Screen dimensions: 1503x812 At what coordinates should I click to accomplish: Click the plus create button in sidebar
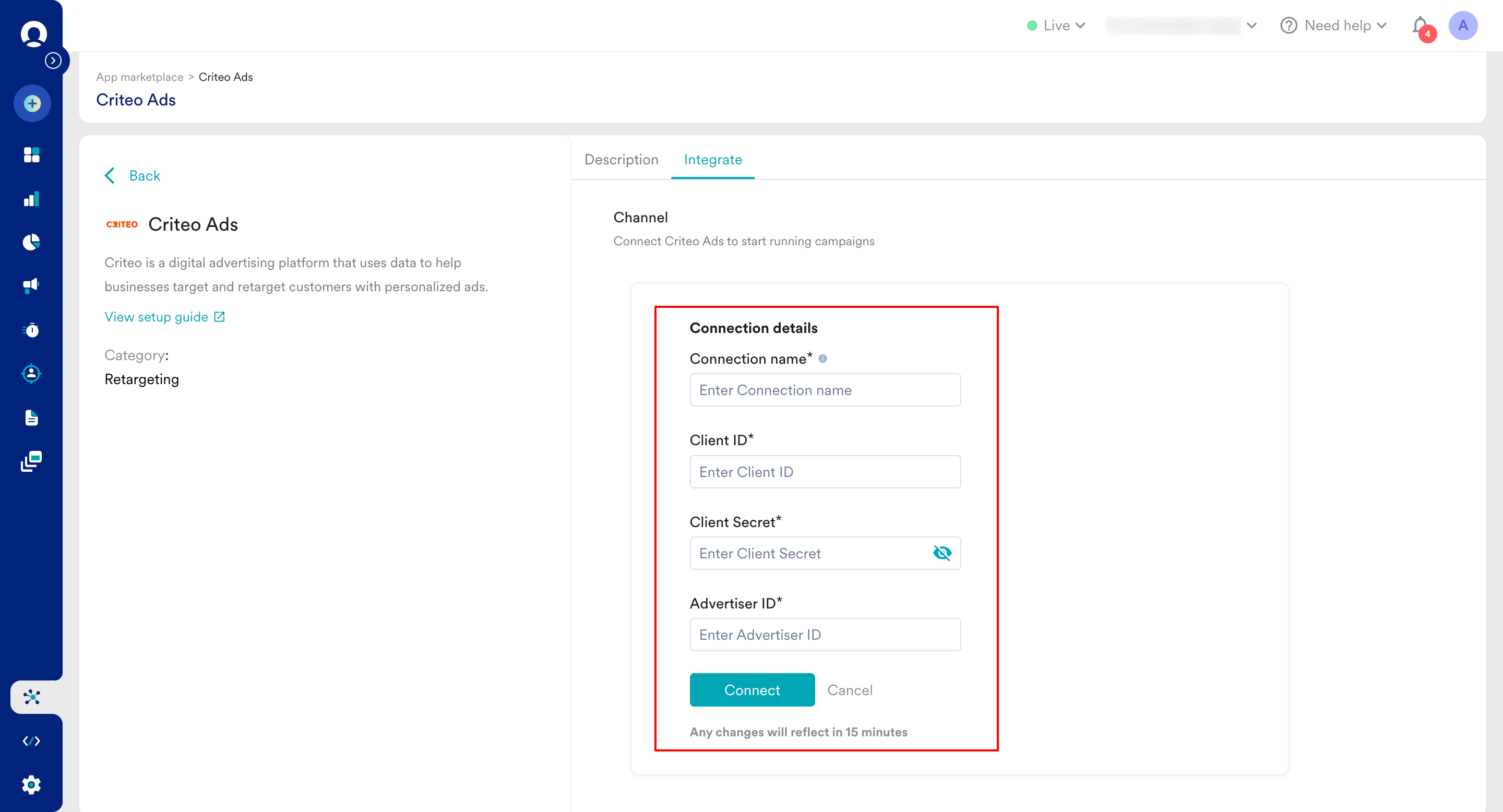pyautogui.click(x=32, y=104)
